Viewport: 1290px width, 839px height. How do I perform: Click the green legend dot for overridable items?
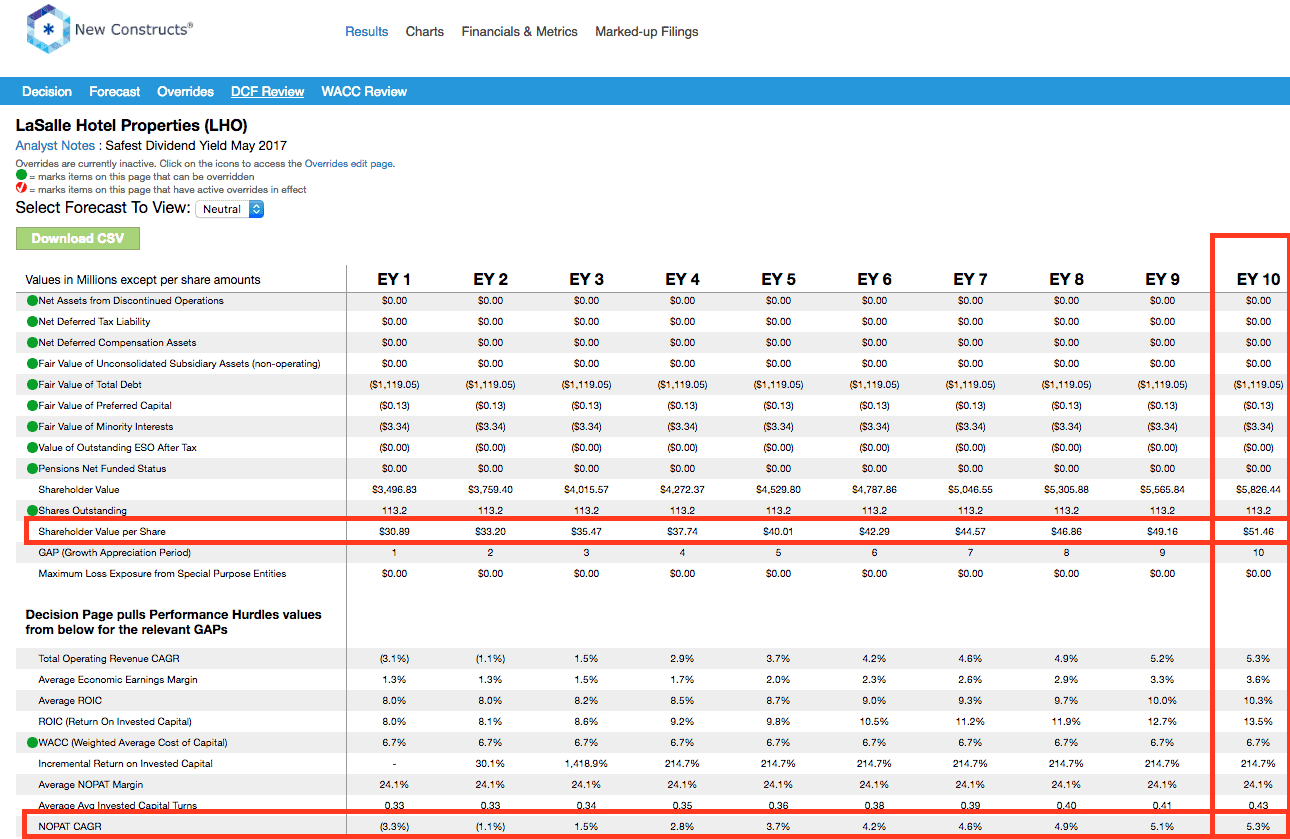[21, 175]
